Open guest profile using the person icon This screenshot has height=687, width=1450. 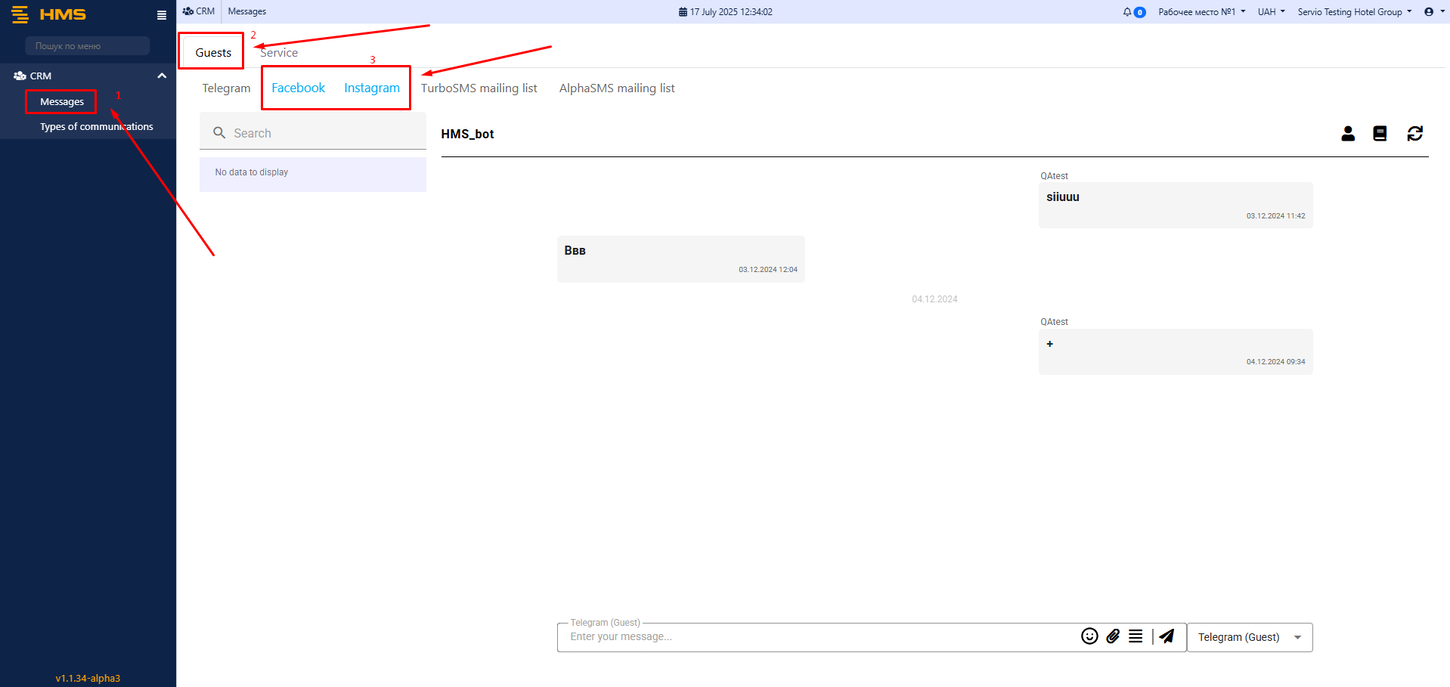click(1348, 133)
